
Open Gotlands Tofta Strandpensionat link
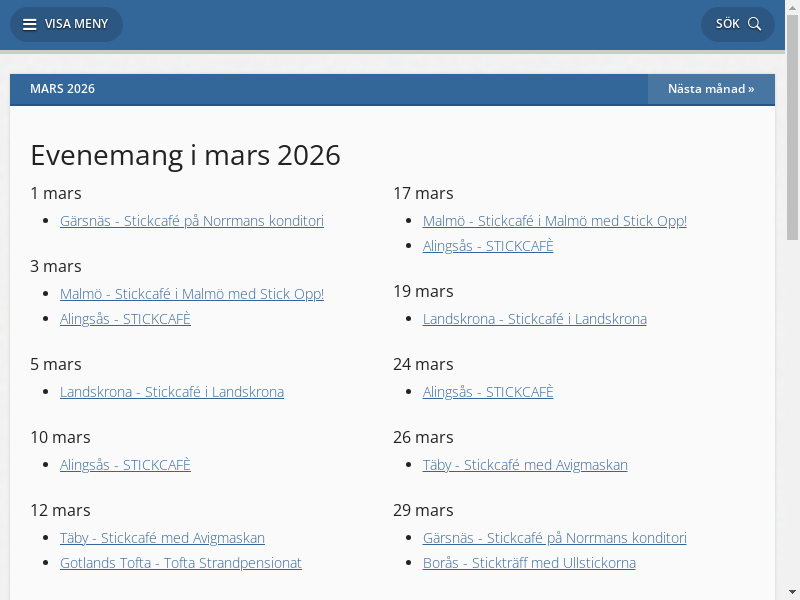[x=180, y=563]
